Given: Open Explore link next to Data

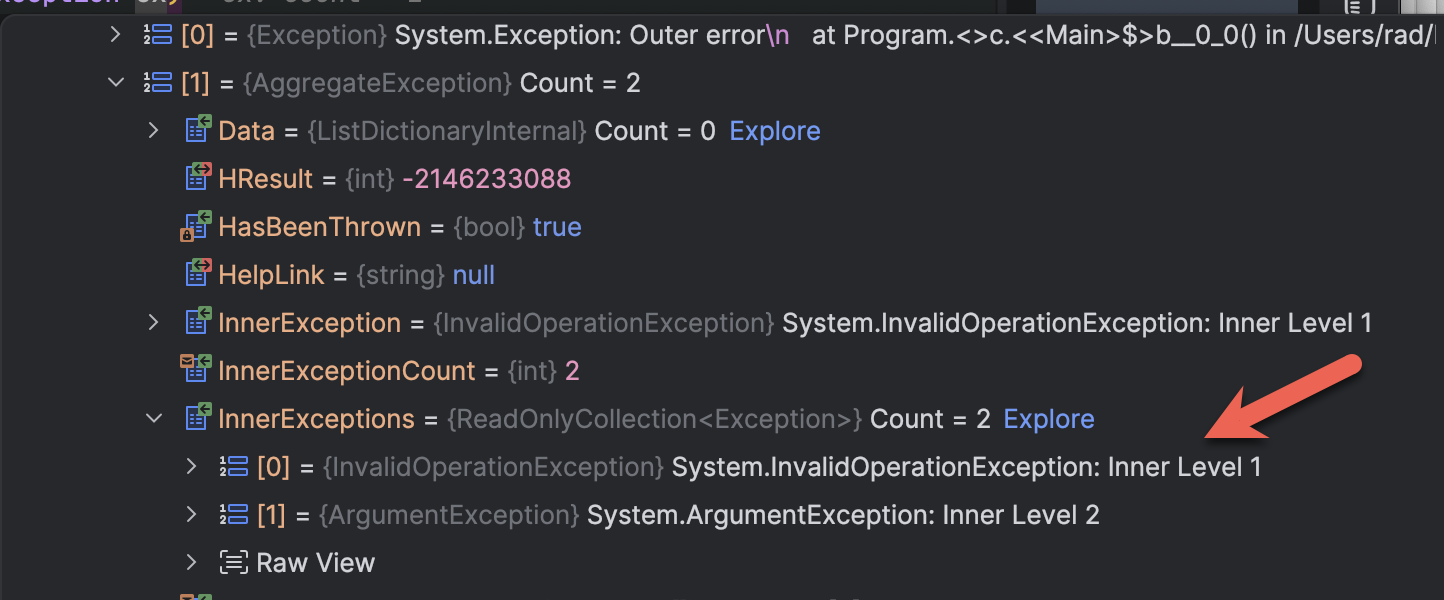Looking at the screenshot, I should (x=775, y=131).
